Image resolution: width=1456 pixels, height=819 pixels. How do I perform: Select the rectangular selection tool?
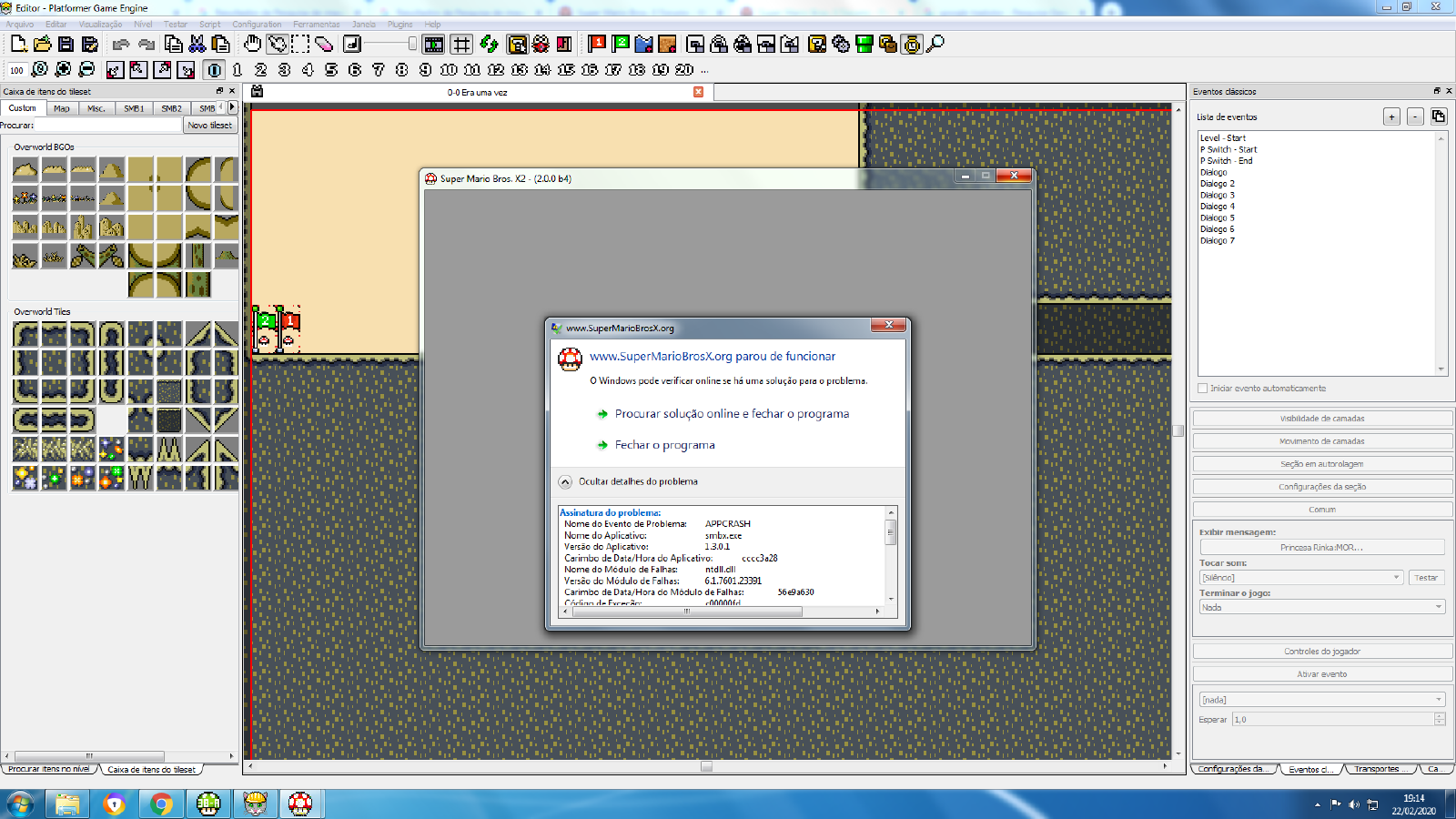point(300,44)
